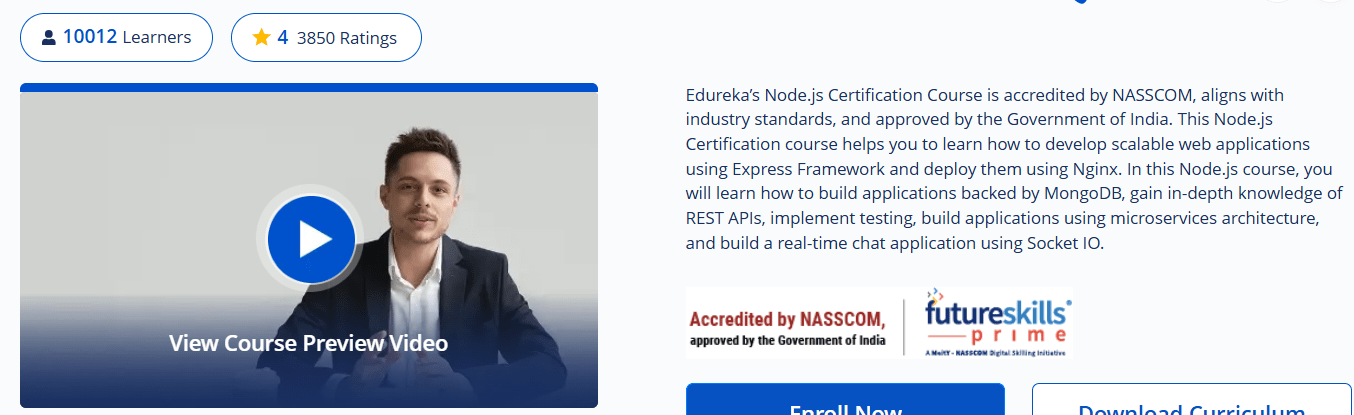Select the ratings pill with star
The image size is (1354, 415).
[x=326, y=38]
